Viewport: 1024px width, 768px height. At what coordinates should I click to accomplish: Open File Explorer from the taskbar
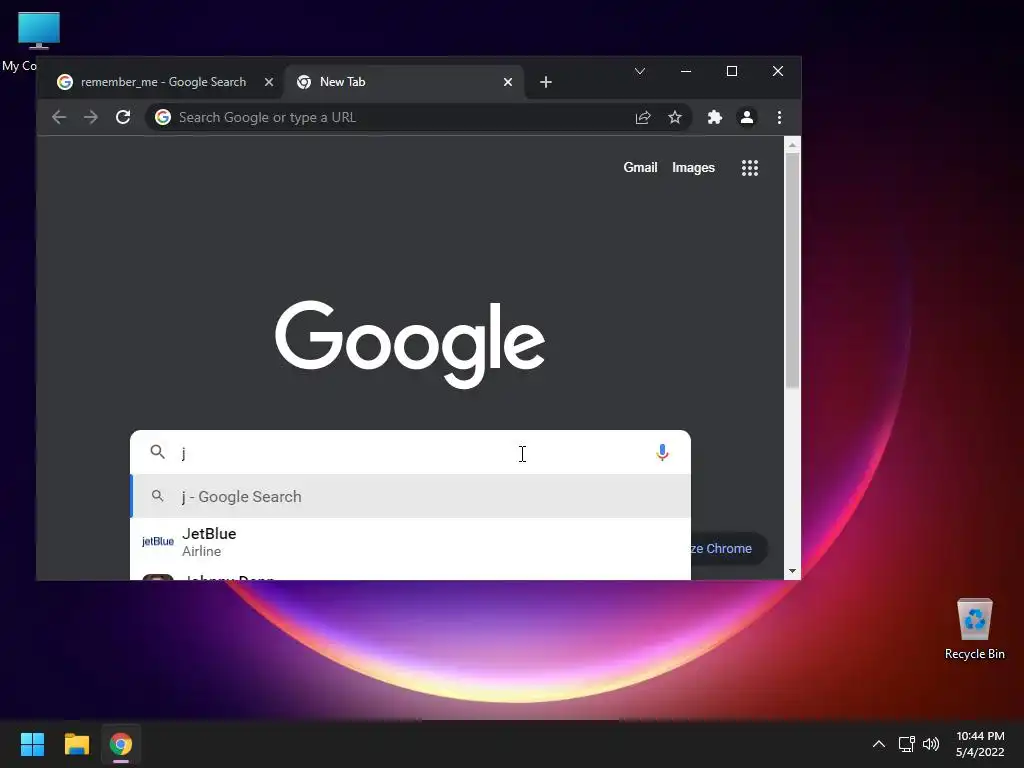pyautogui.click(x=76, y=744)
